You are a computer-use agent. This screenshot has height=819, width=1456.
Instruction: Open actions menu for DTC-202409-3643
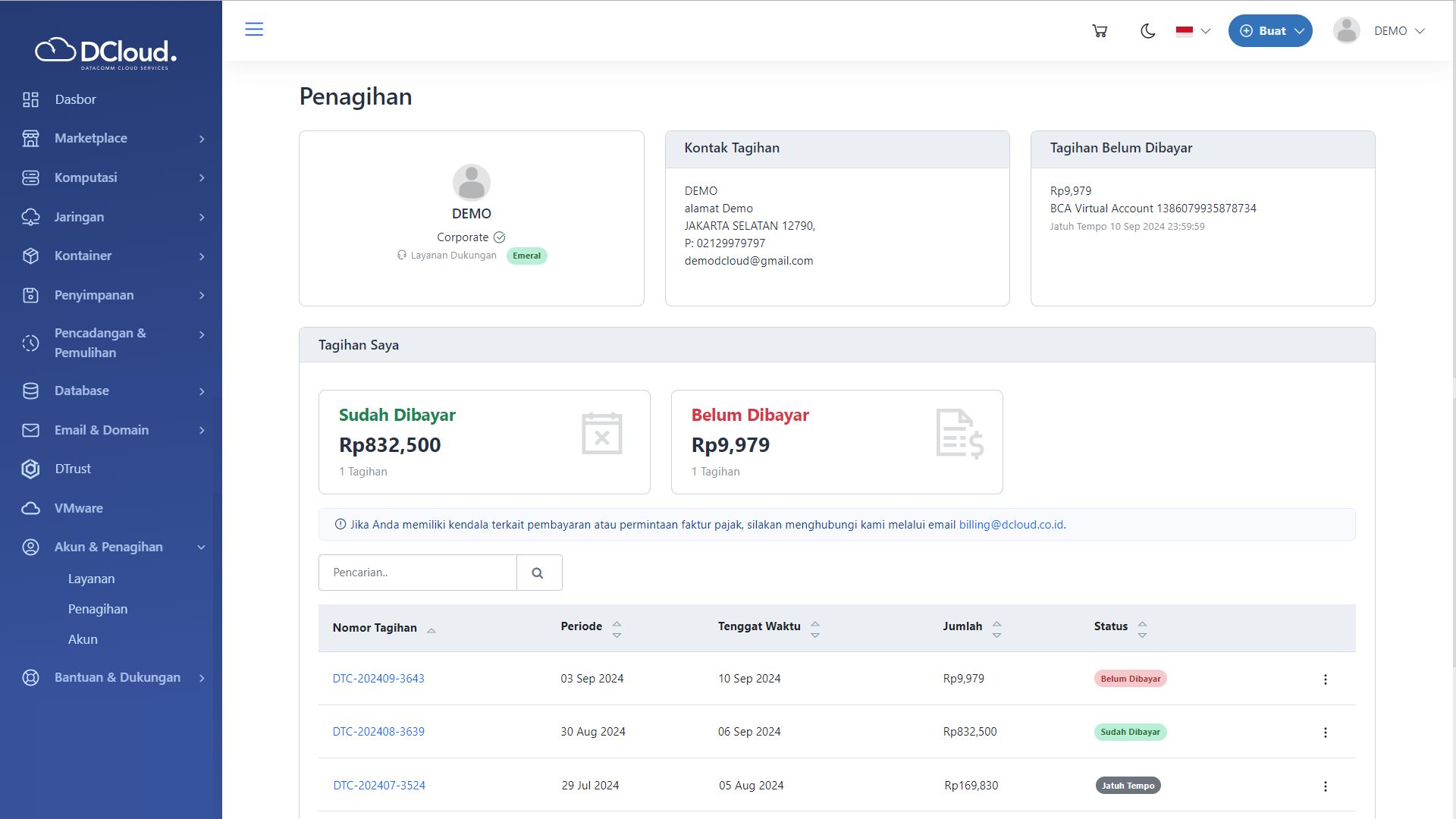[x=1325, y=679]
